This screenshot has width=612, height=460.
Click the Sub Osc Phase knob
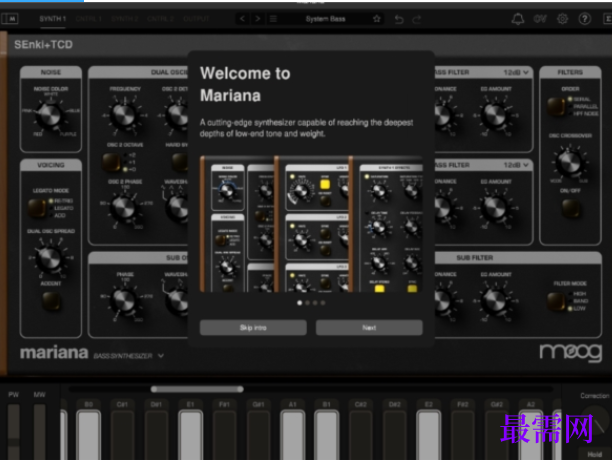pos(124,300)
